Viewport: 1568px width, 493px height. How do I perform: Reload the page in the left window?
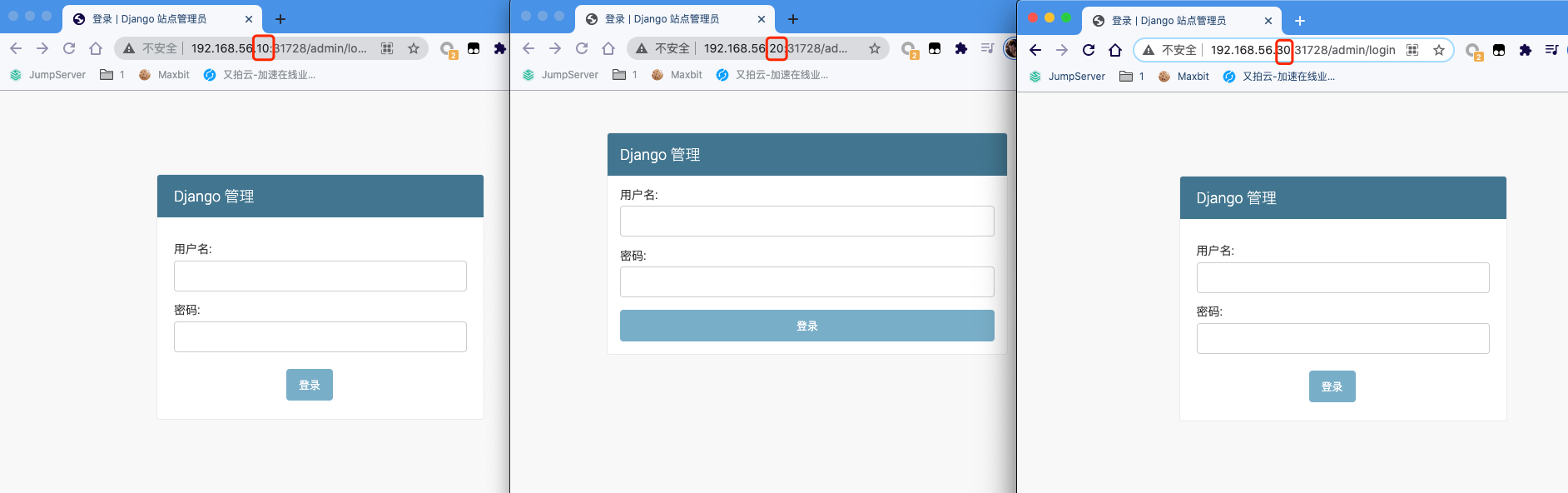pyautogui.click(x=69, y=48)
